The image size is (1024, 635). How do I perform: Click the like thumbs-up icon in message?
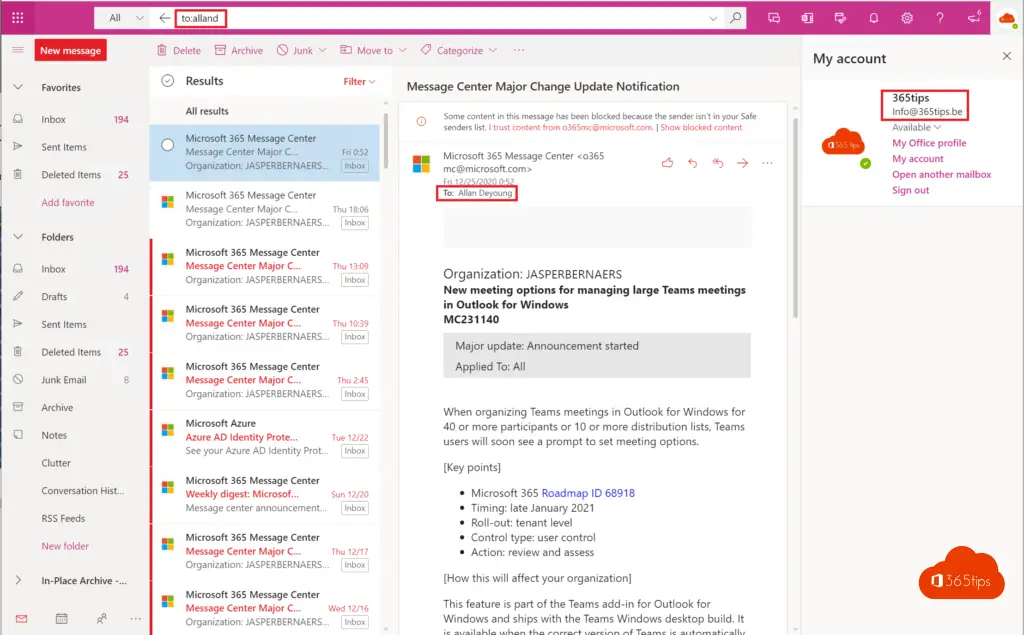[x=667, y=163]
